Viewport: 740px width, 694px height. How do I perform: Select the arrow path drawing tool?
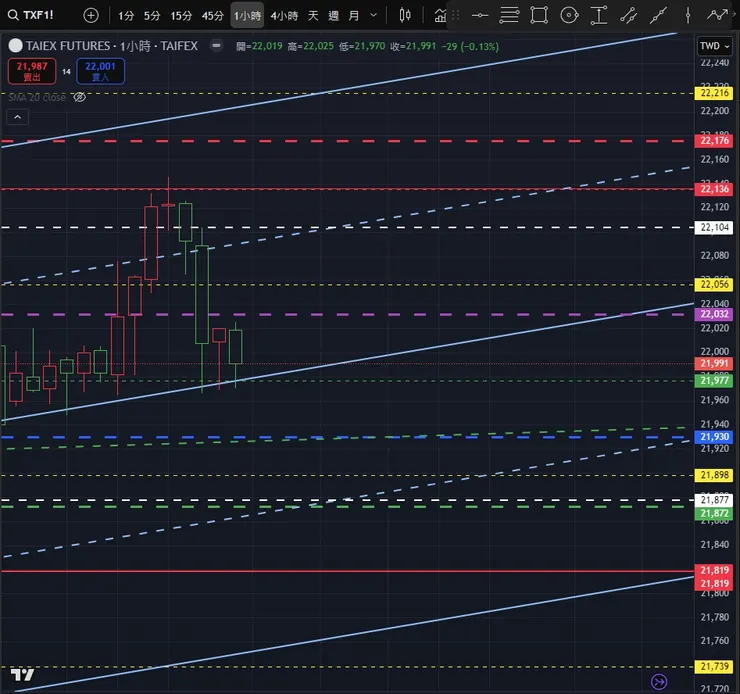tap(717, 16)
